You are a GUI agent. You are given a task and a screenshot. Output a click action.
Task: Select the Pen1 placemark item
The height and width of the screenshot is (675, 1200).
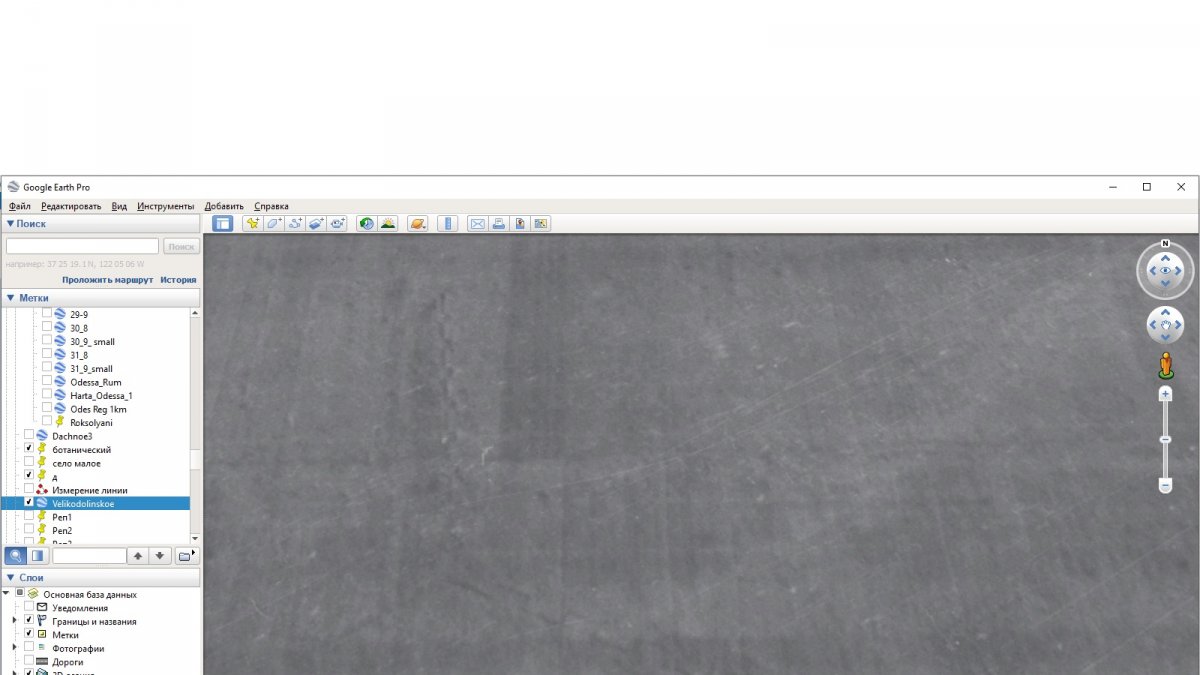click(x=62, y=517)
